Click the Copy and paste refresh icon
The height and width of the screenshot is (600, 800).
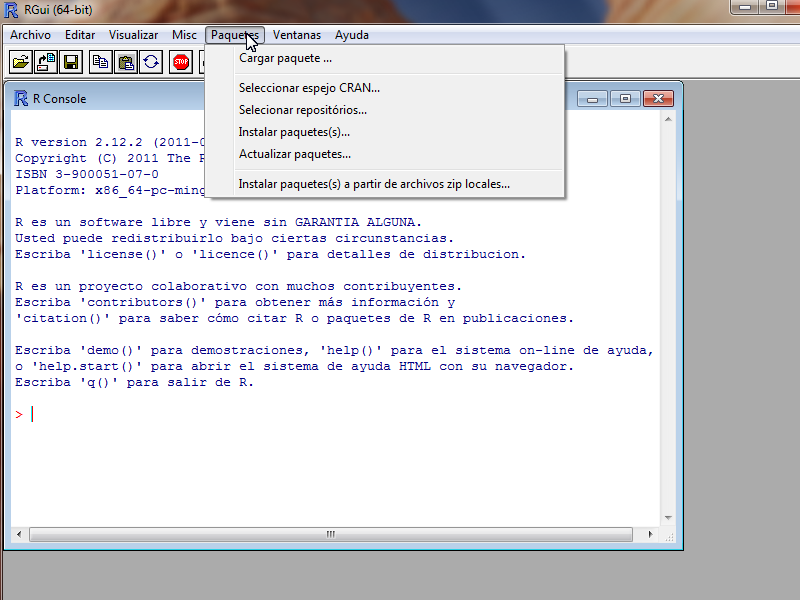[x=151, y=62]
